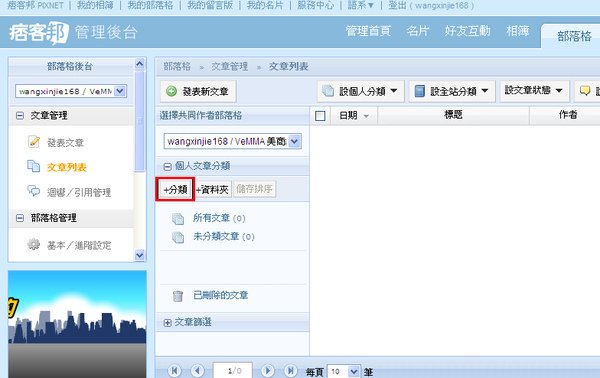Go to the next page of the pager

click(x=267, y=371)
